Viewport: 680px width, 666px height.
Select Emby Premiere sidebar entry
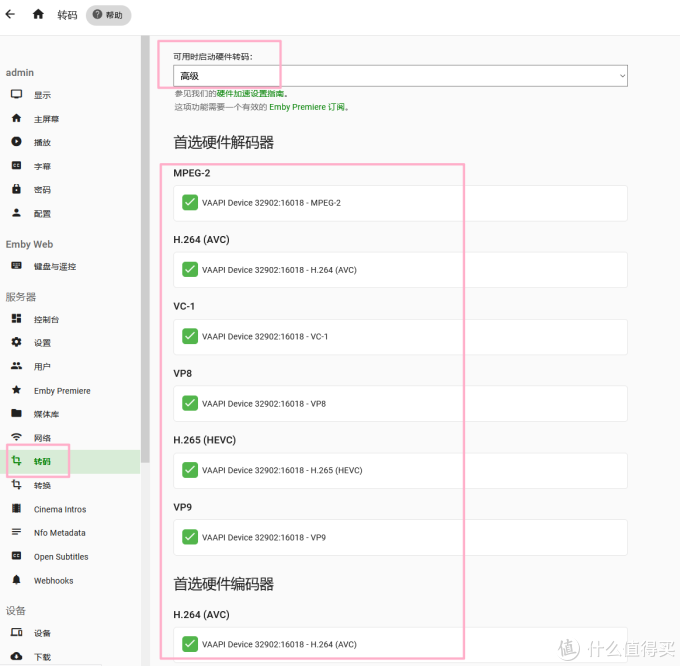click(70, 390)
